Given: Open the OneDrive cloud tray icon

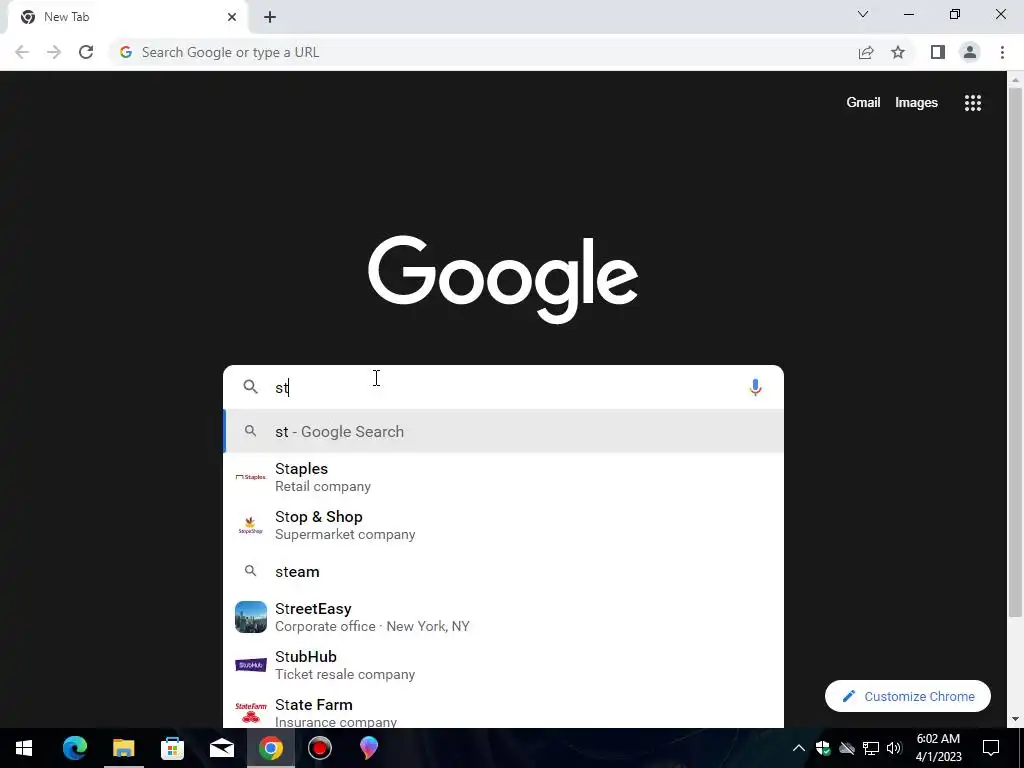Looking at the screenshot, I should (x=846, y=748).
